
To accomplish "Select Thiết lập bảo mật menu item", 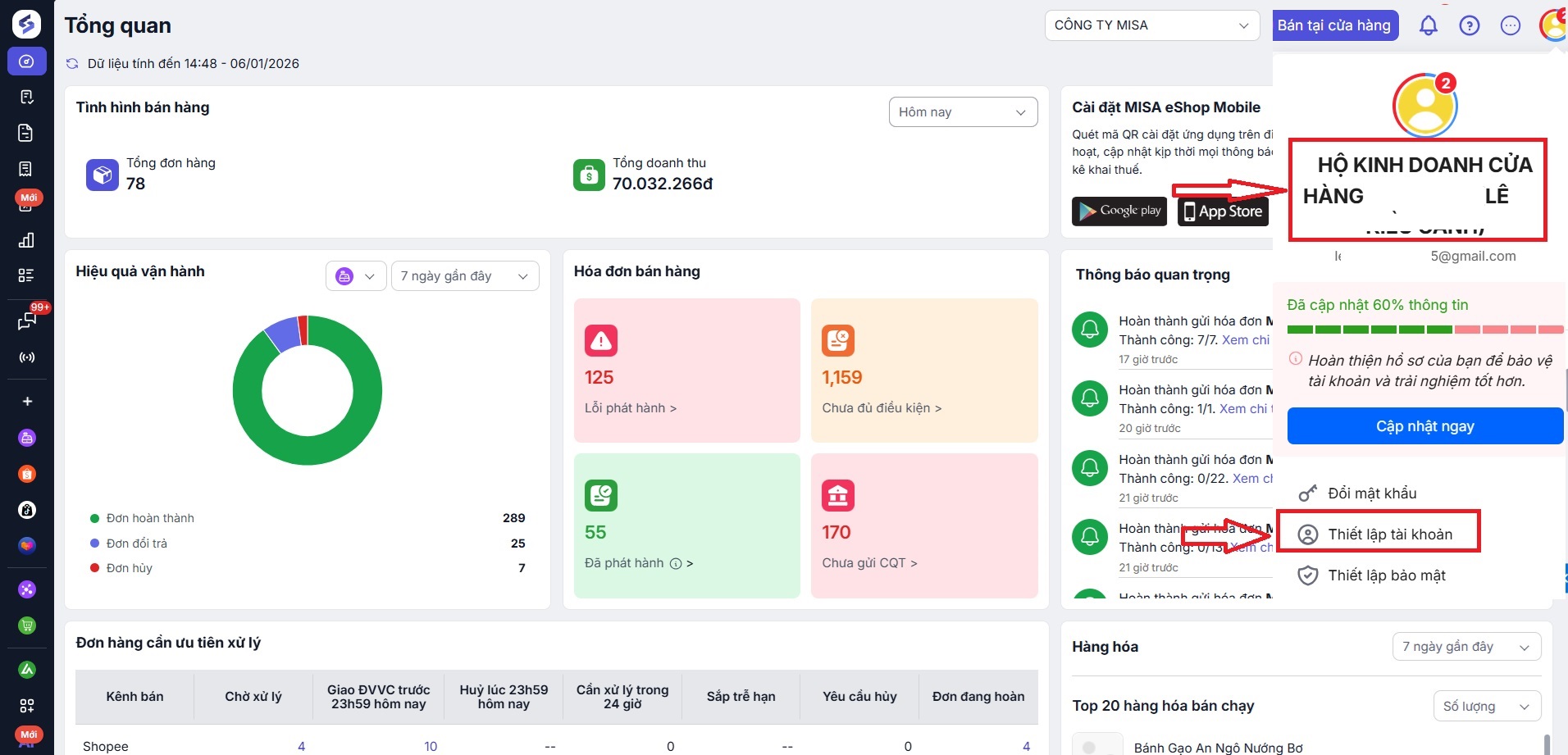I will pyautogui.click(x=1386, y=575).
